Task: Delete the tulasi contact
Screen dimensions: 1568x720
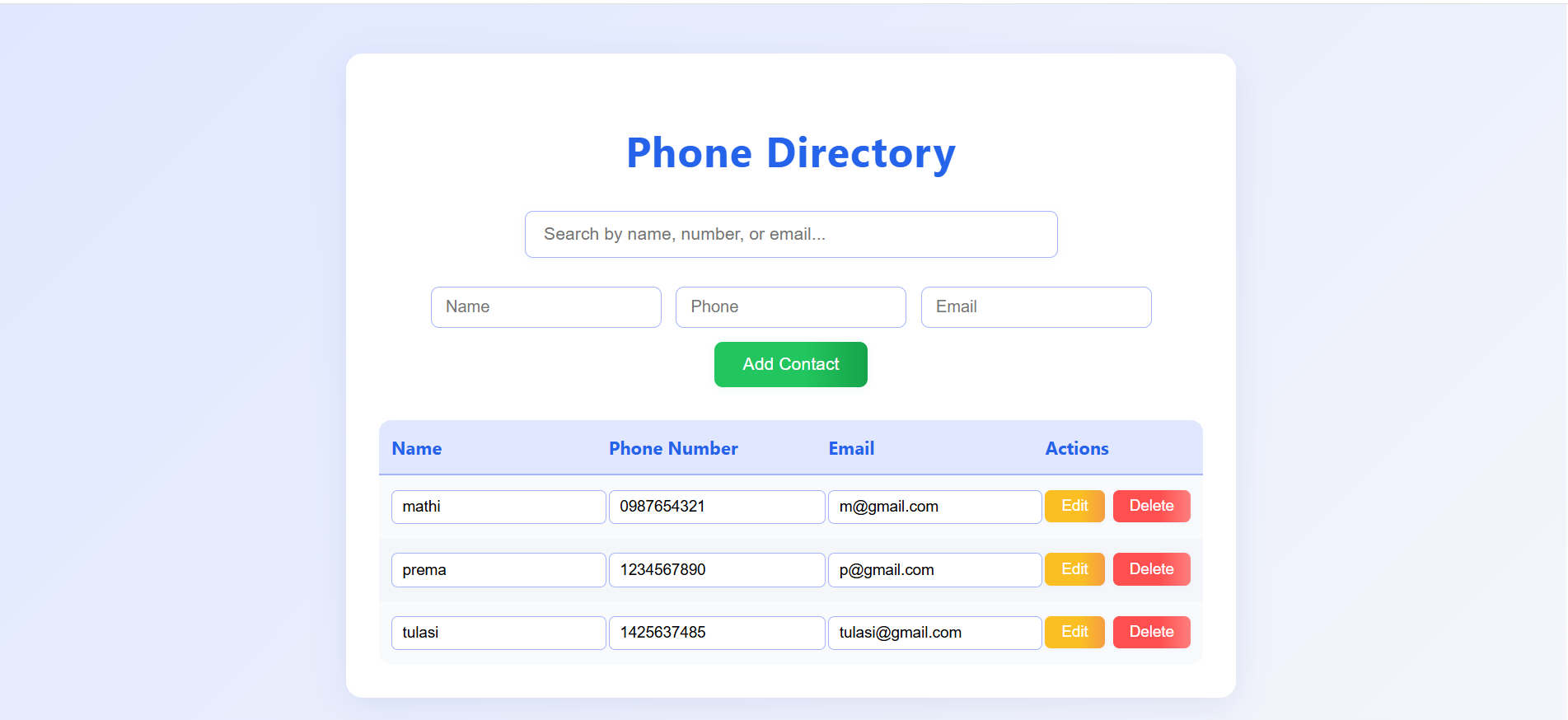Action: pos(1151,632)
